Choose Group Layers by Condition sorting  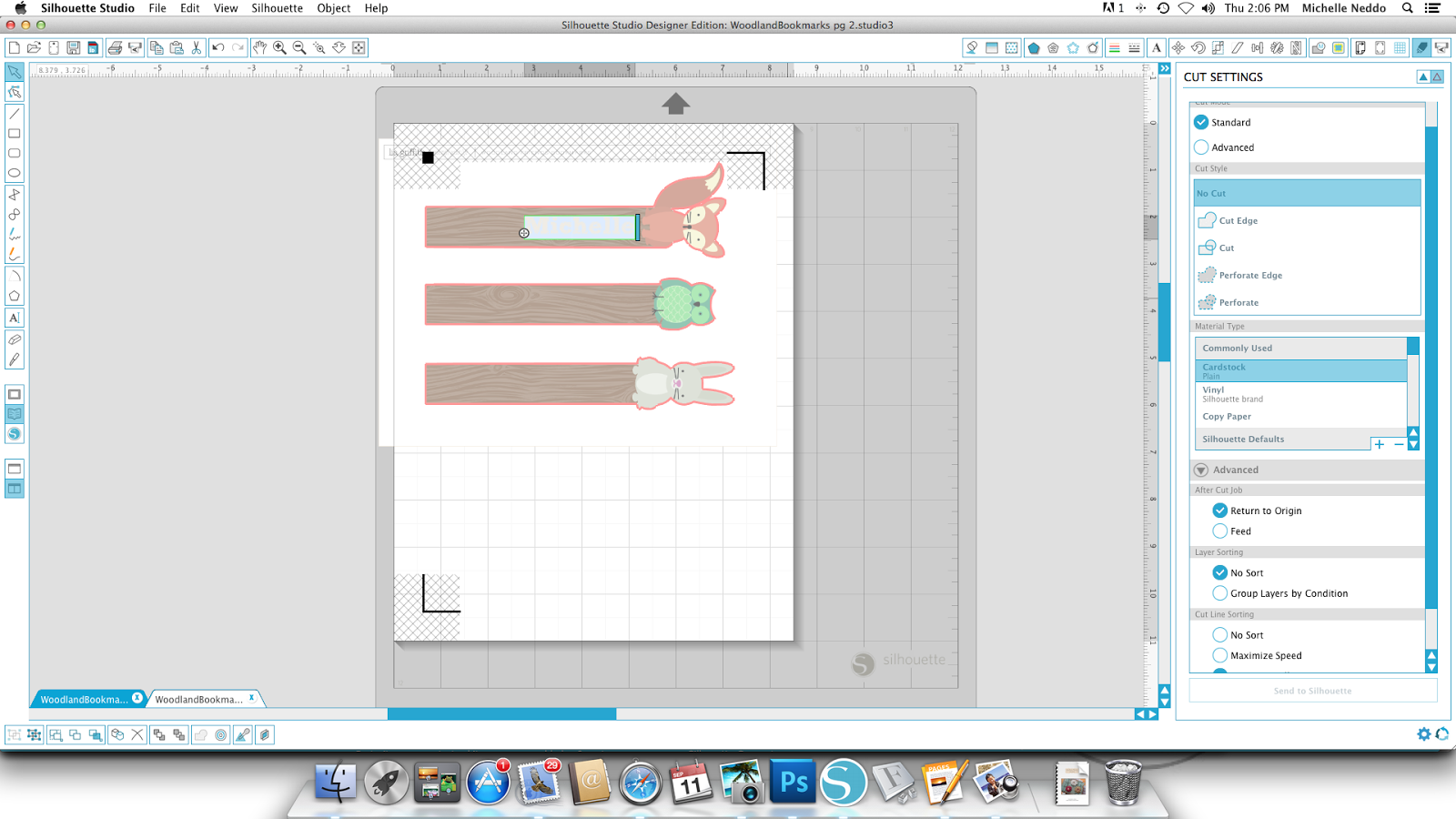pyautogui.click(x=1219, y=592)
